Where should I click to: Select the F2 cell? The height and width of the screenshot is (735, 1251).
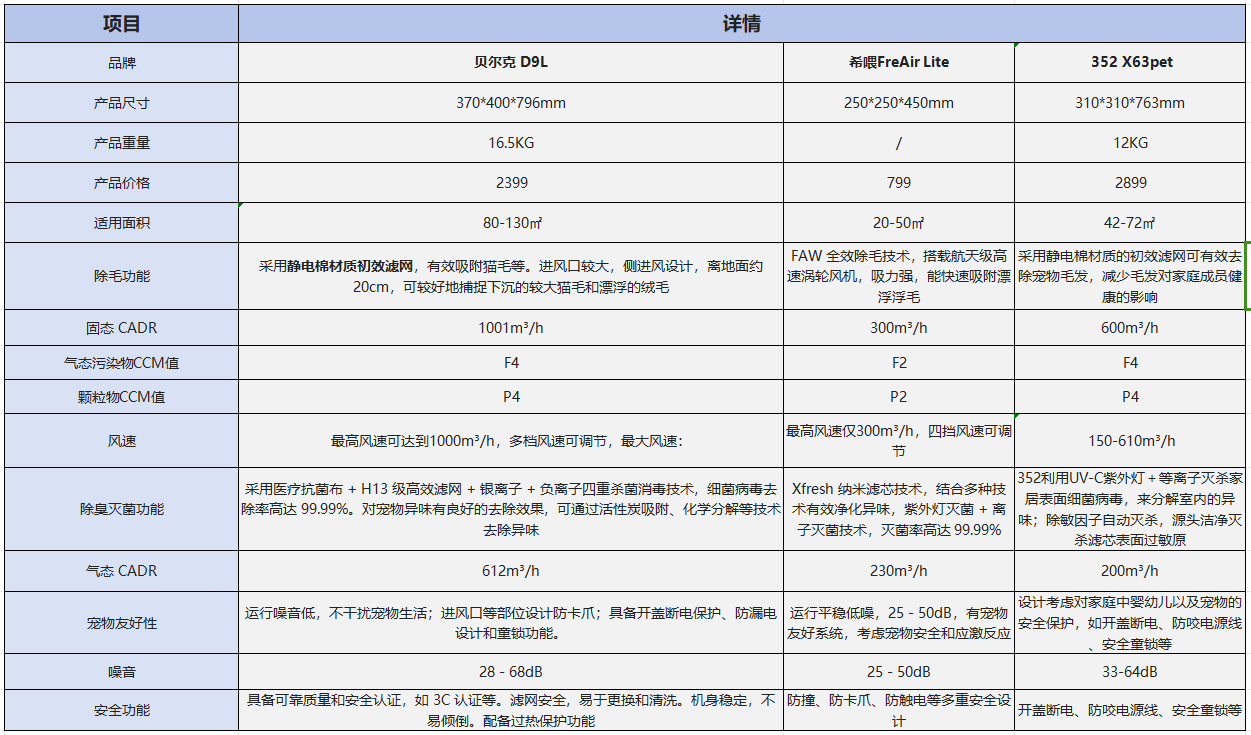899,363
